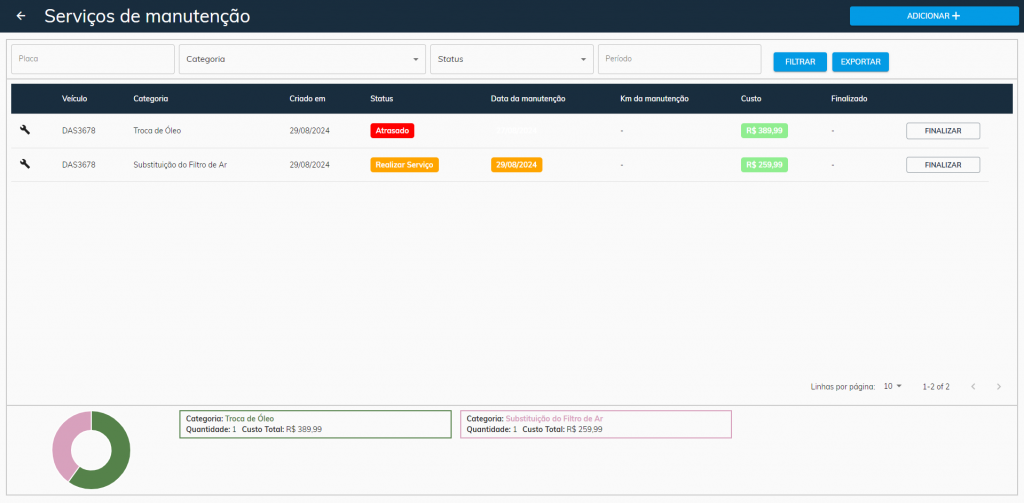Image resolution: width=1024 pixels, height=503 pixels.
Task: Go back using the arrow icon
Action: (21, 16)
